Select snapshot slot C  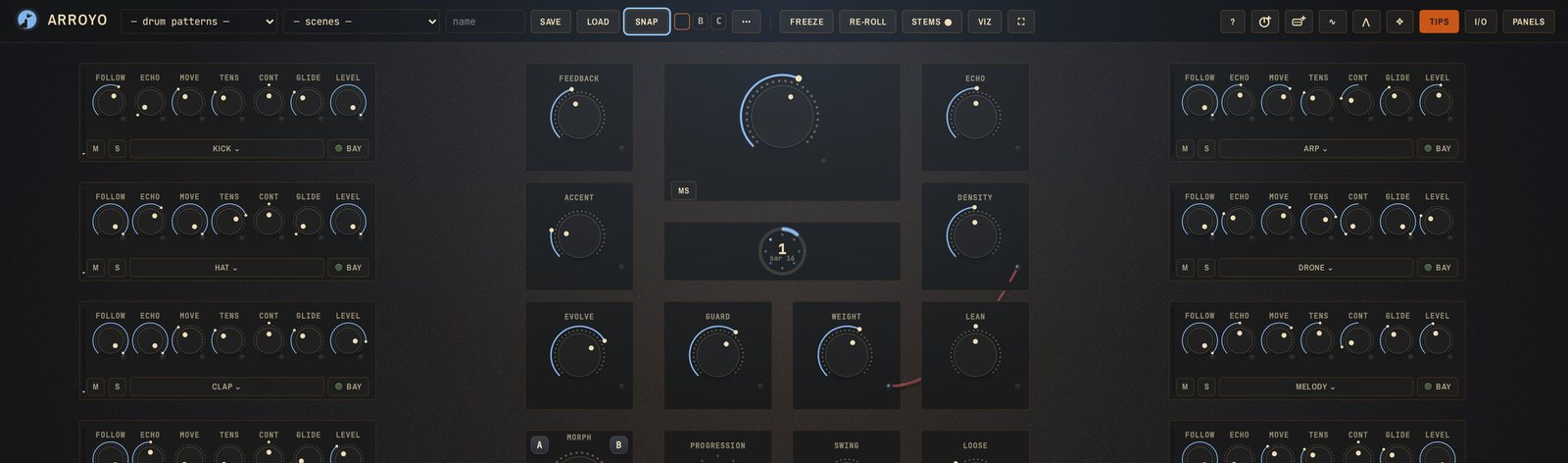(718, 22)
